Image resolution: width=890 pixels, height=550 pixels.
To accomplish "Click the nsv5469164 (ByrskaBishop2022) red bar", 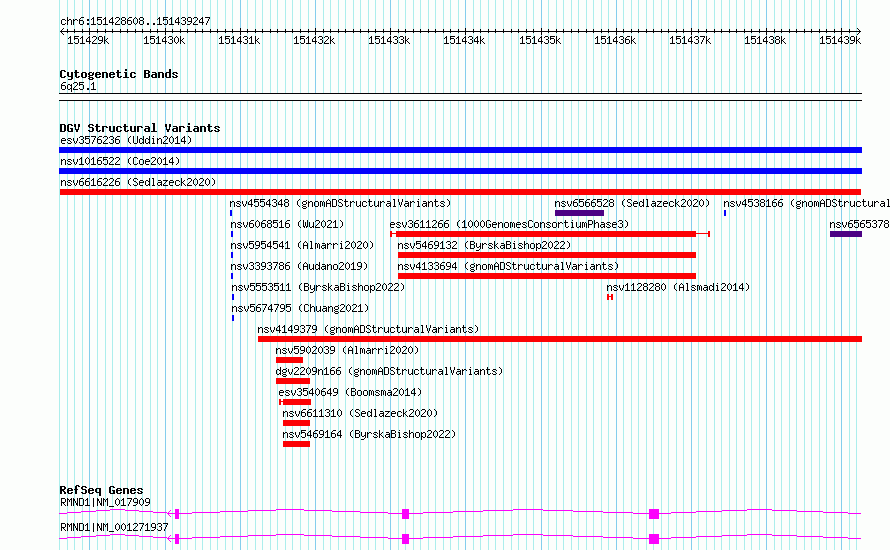I will click(296, 444).
